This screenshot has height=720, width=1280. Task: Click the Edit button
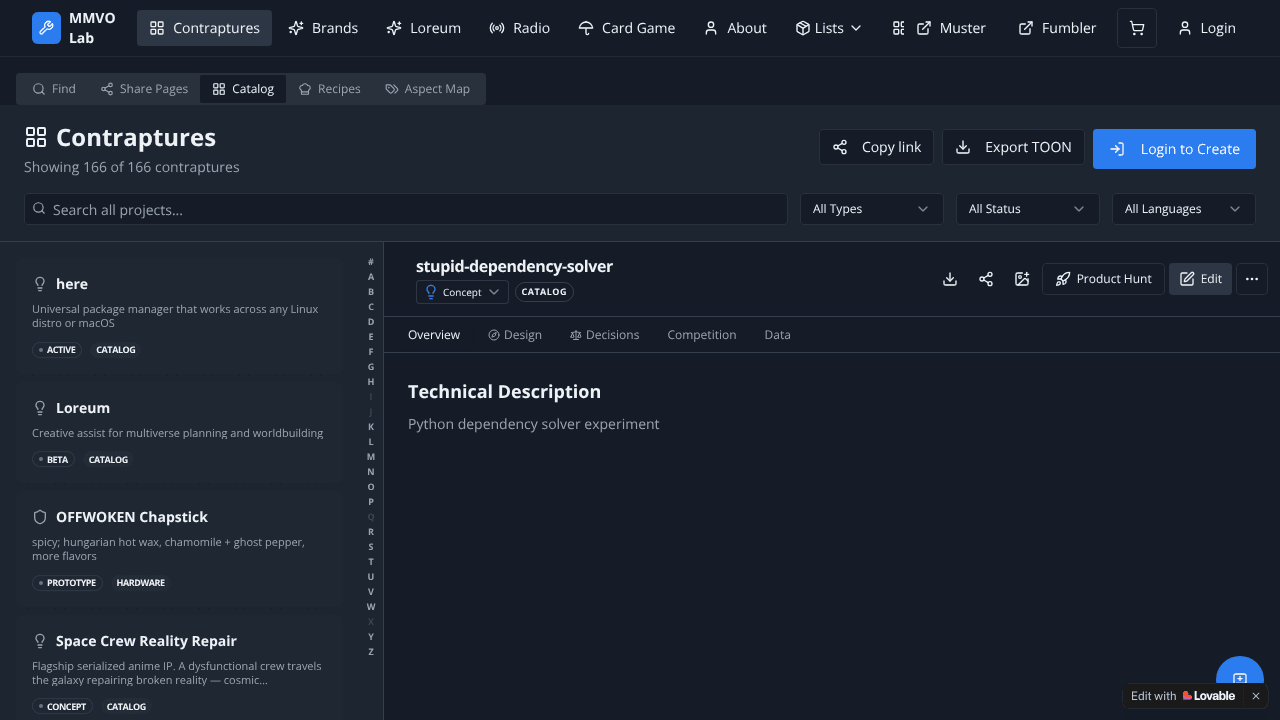(x=1201, y=279)
